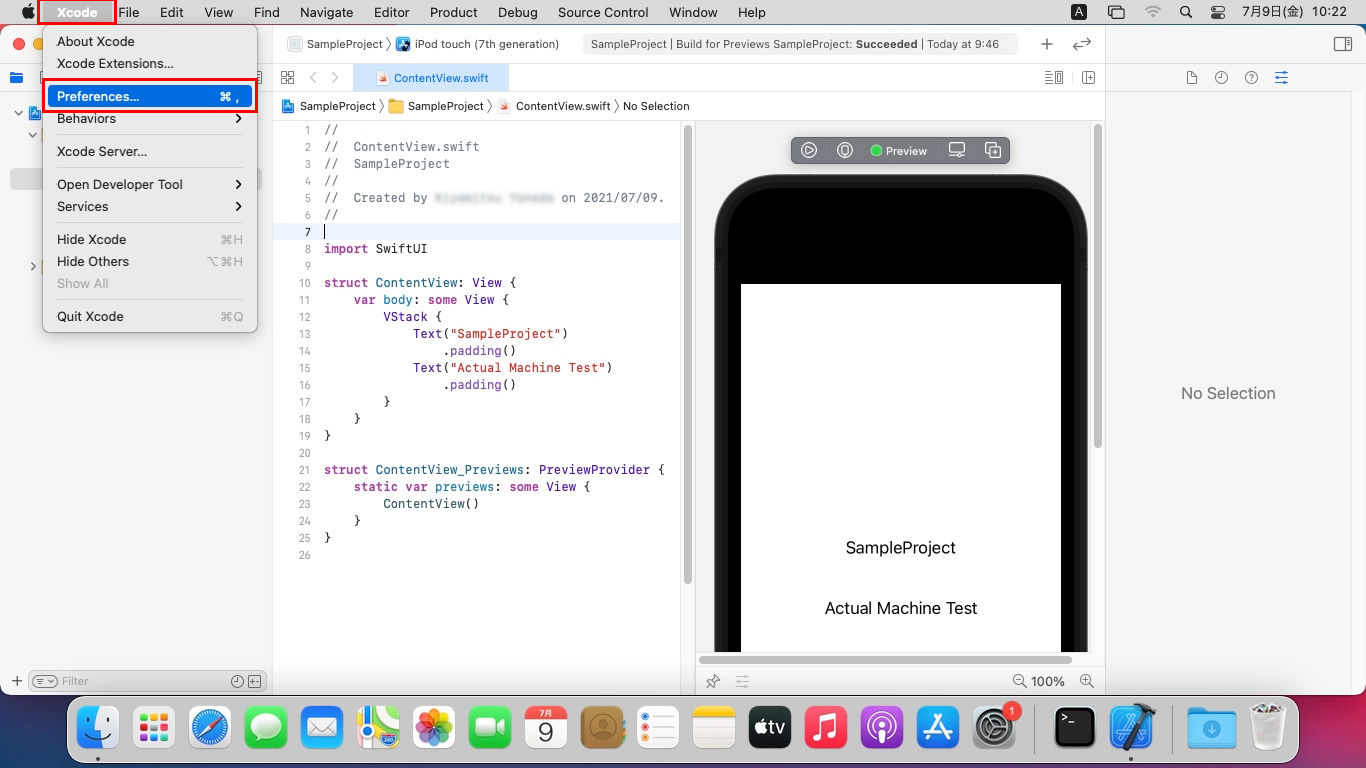This screenshot has width=1366, height=768.
Task: Show the Attributes inspector
Action: pyautogui.click(x=1281, y=78)
